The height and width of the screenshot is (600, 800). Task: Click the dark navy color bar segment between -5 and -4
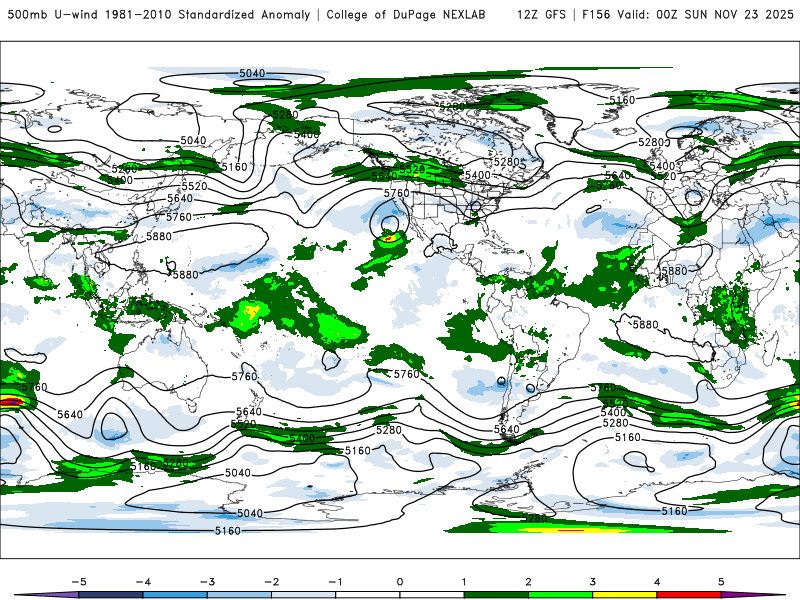[111, 595]
